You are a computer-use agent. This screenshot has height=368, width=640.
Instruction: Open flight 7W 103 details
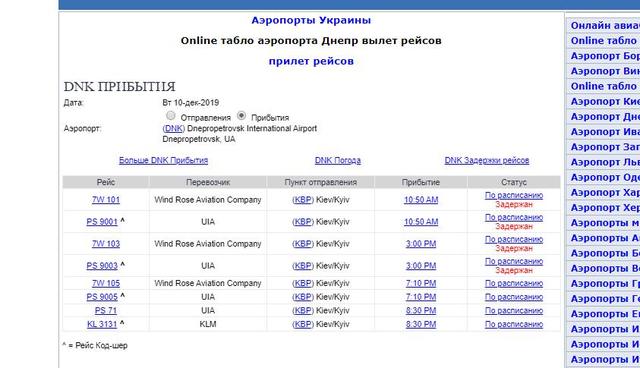click(x=106, y=244)
